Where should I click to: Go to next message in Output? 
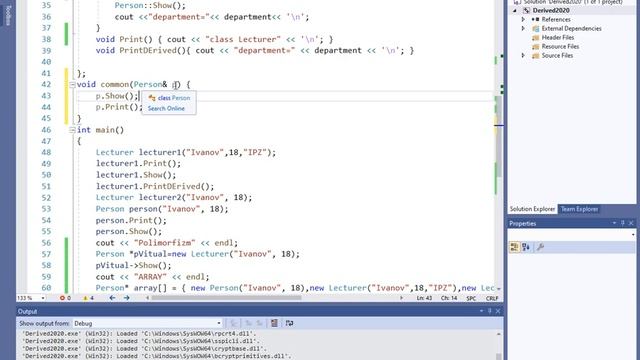point(259,323)
